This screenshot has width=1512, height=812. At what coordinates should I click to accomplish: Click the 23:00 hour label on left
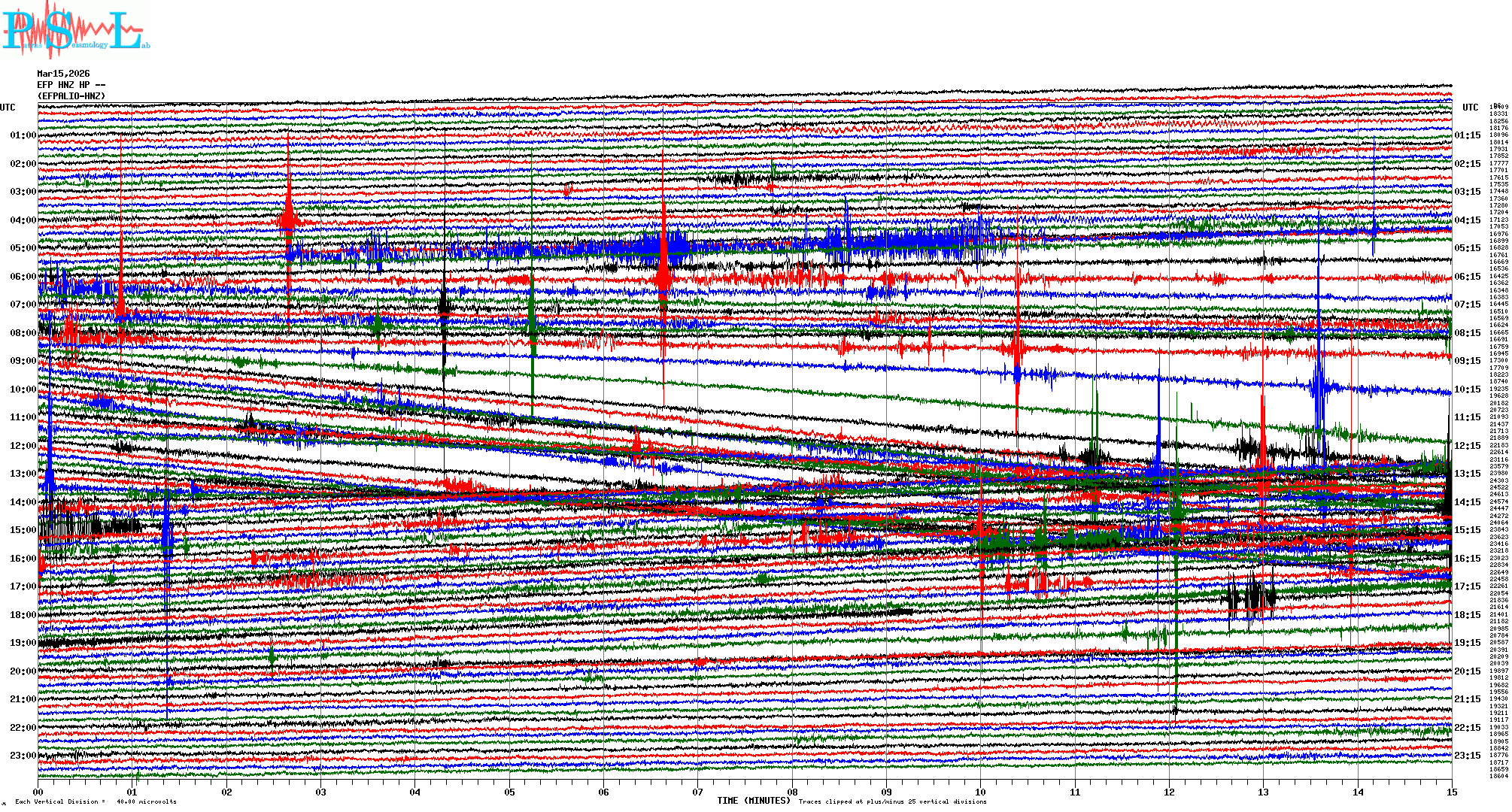[x=23, y=756]
